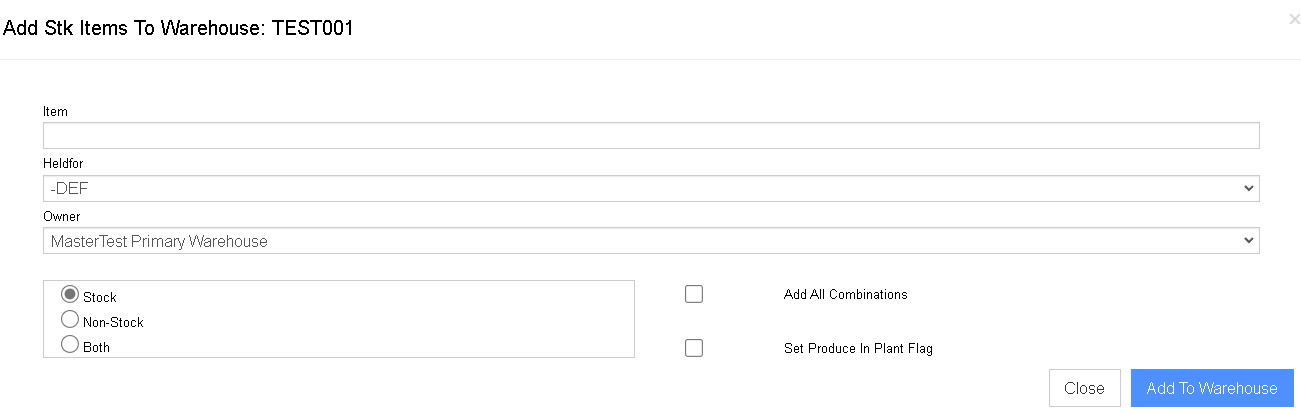Click into the Item text field
The height and width of the screenshot is (415, 1301).
click(x=651, y=136)
